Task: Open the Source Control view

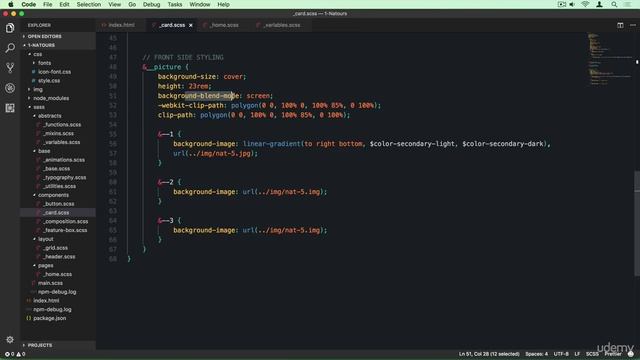Action: click(x=10, y=68)
